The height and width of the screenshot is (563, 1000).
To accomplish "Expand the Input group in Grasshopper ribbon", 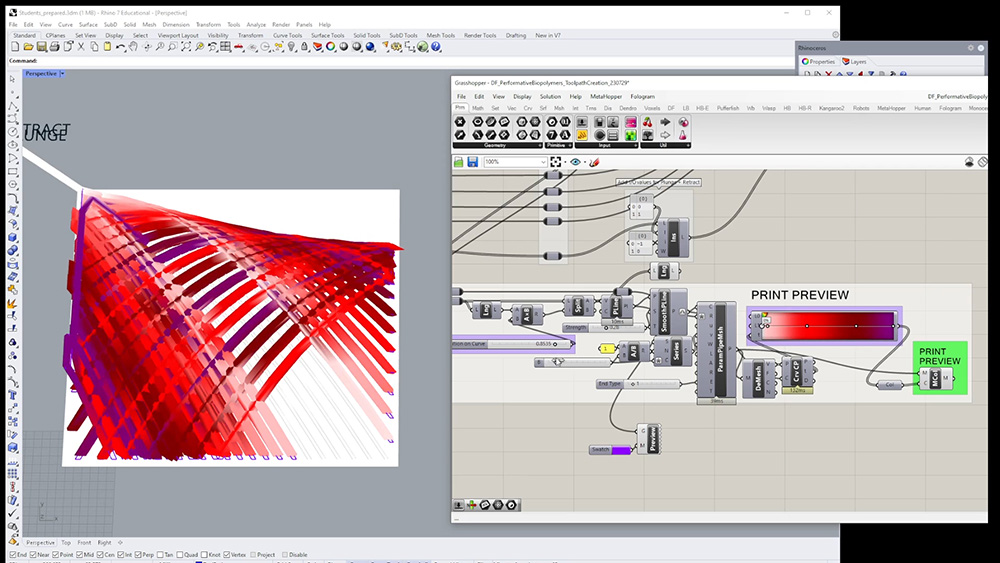I will (635, 145).
